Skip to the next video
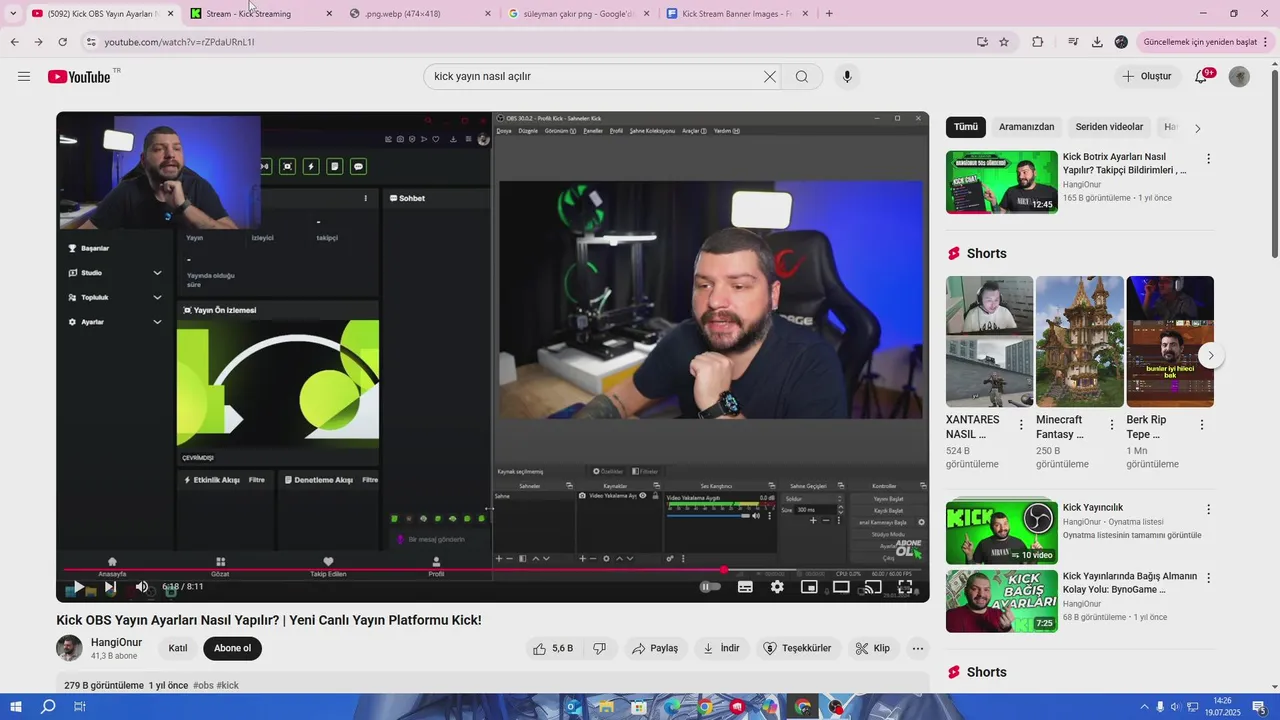This screenshot has width=1280, height=720. tap(110, 587)
